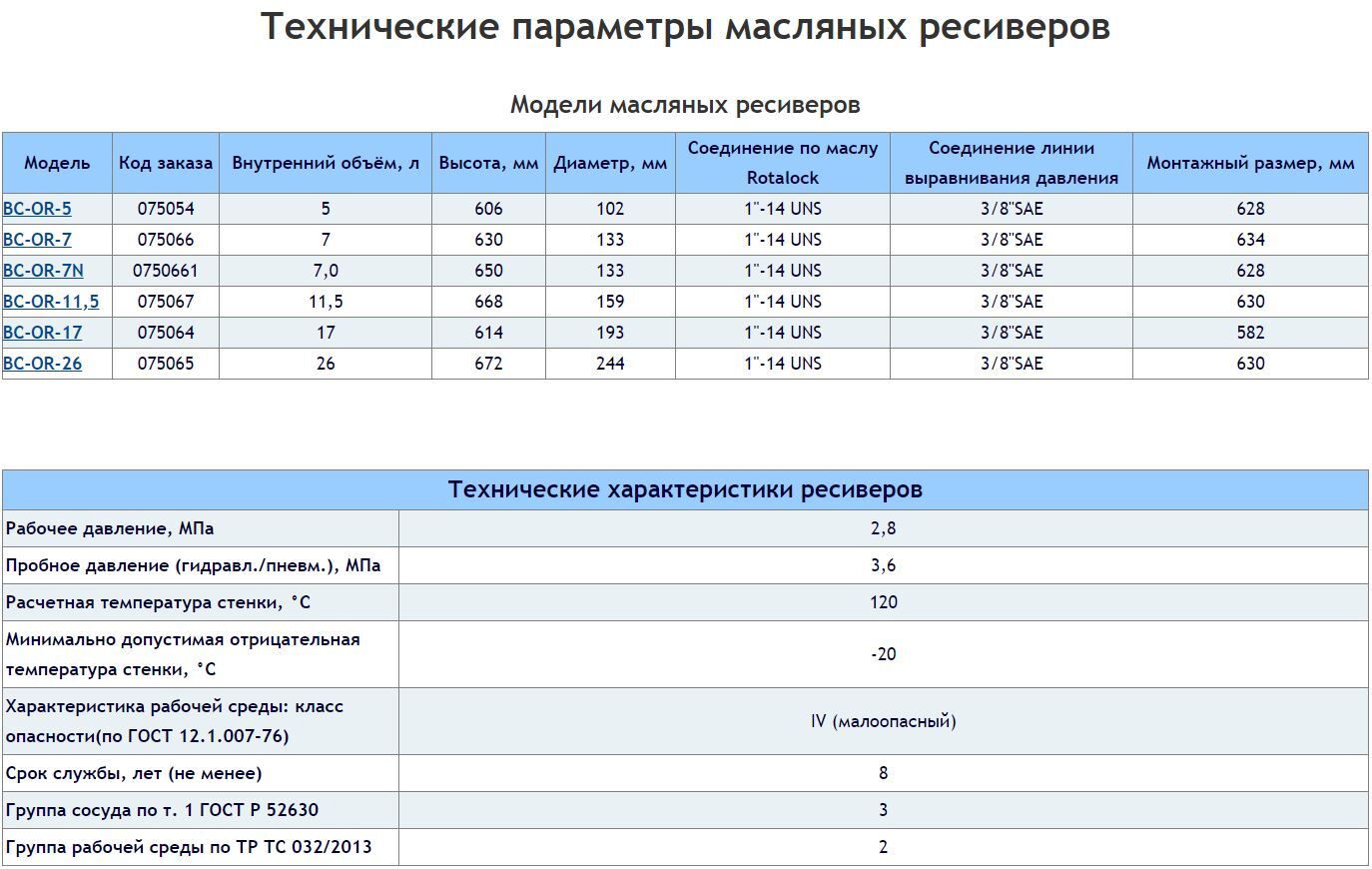Click the volume value 7,0
The width and height of the screenshot is (1372, 869).
tap(326, 271)
